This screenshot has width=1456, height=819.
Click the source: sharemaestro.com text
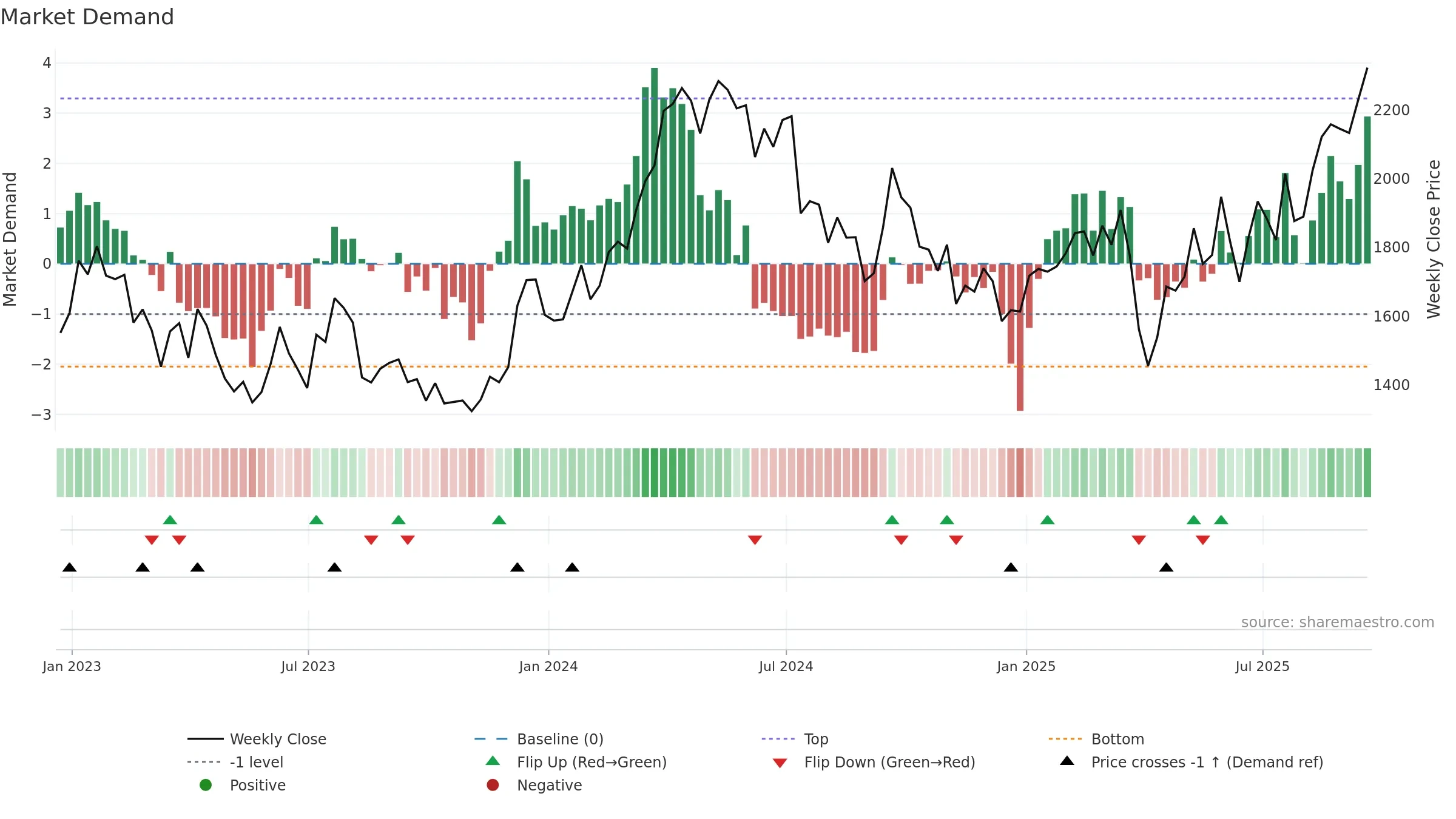click(1338, 622)
